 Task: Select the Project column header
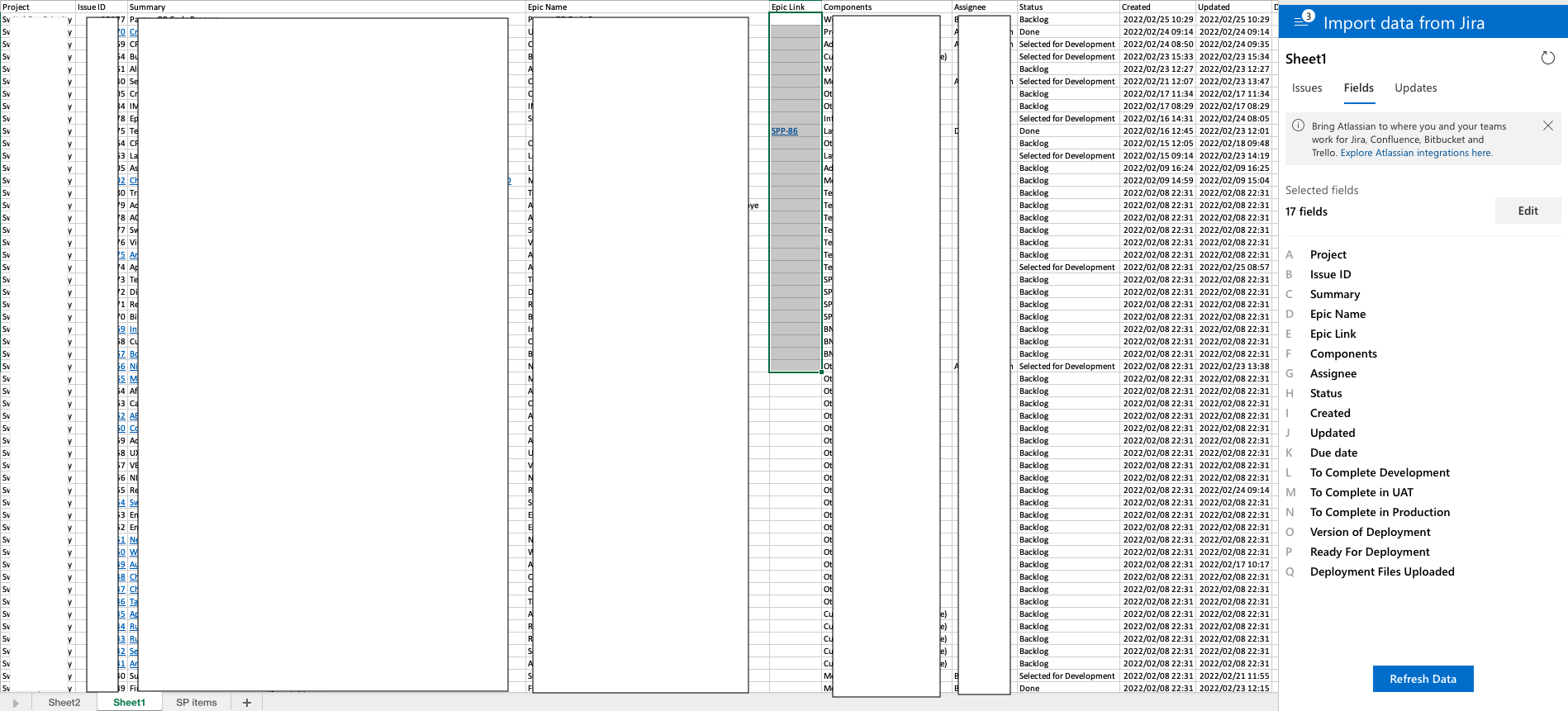[x=38, y=7]
